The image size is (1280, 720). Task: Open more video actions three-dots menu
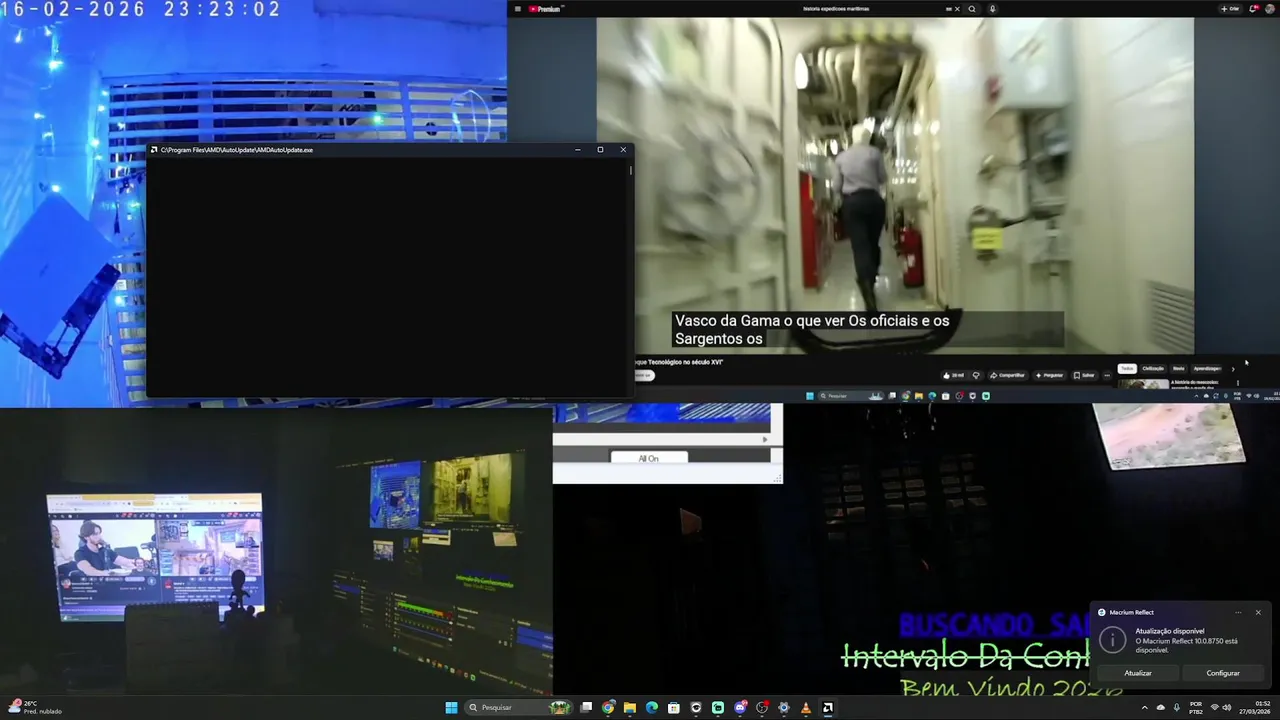click(x=1107, y=376)
